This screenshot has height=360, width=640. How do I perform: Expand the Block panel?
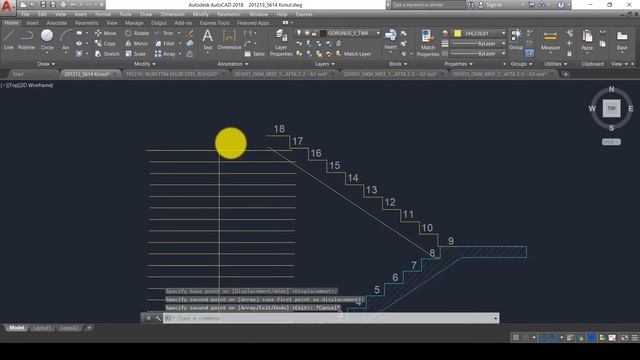click(x=398, y=64)
